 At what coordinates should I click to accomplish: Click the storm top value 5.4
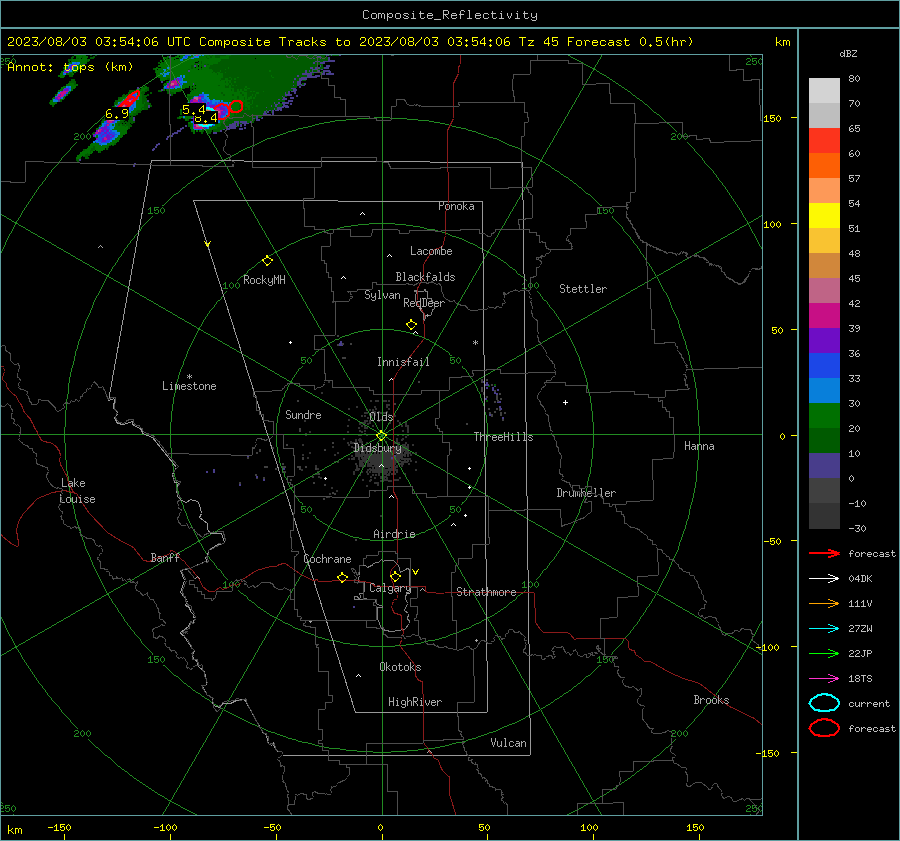click(x=193, y=109)
